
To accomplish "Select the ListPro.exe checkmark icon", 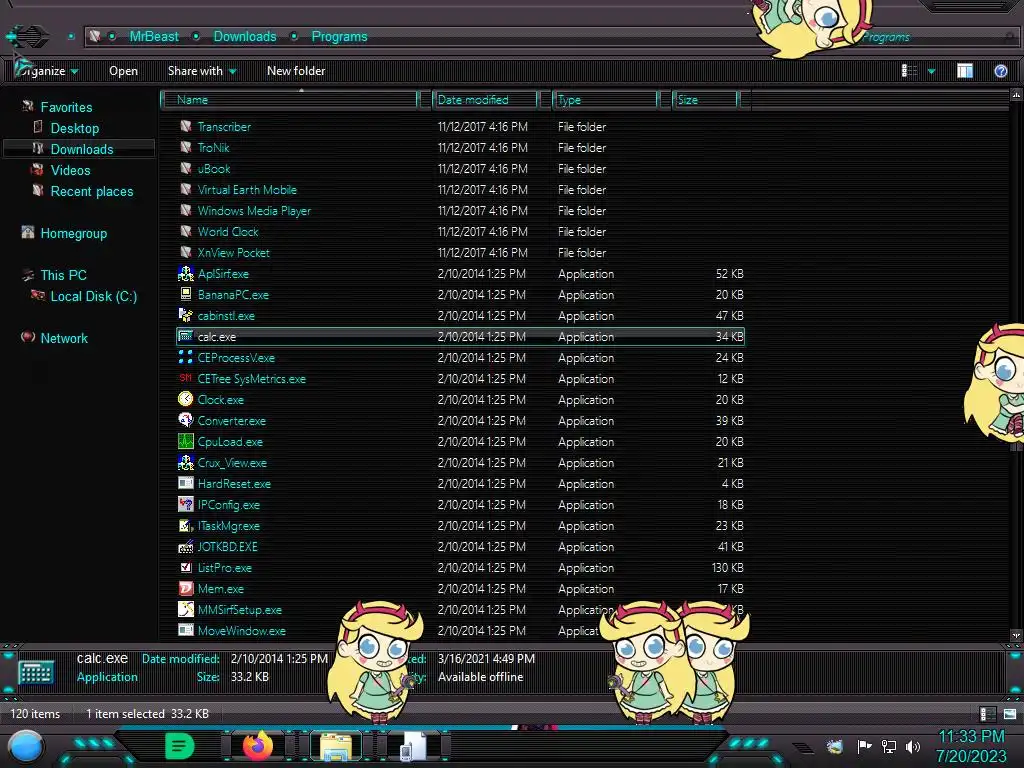I will coord(185,568).
